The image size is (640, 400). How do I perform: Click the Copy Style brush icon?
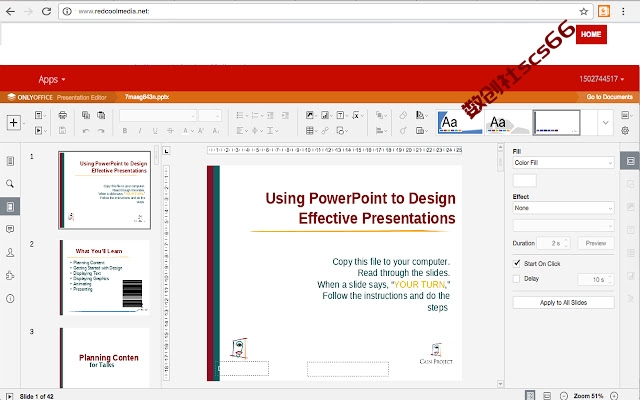[403, 131]
